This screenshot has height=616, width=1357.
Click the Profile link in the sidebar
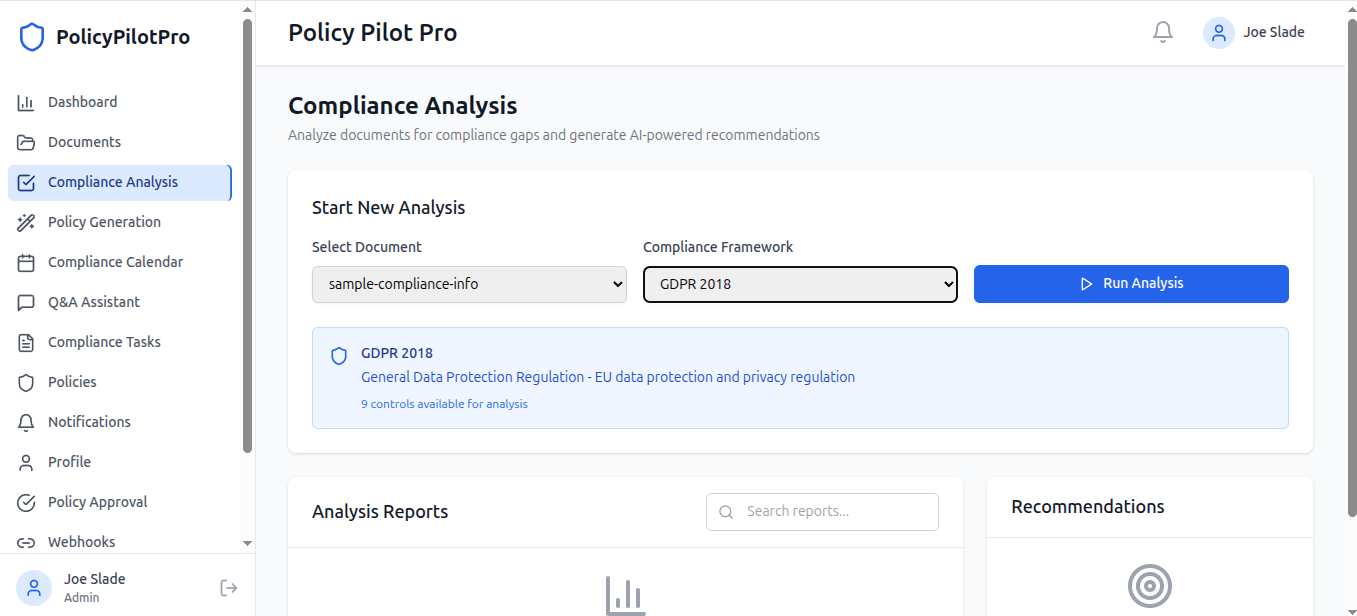click(x=69, y=462)
